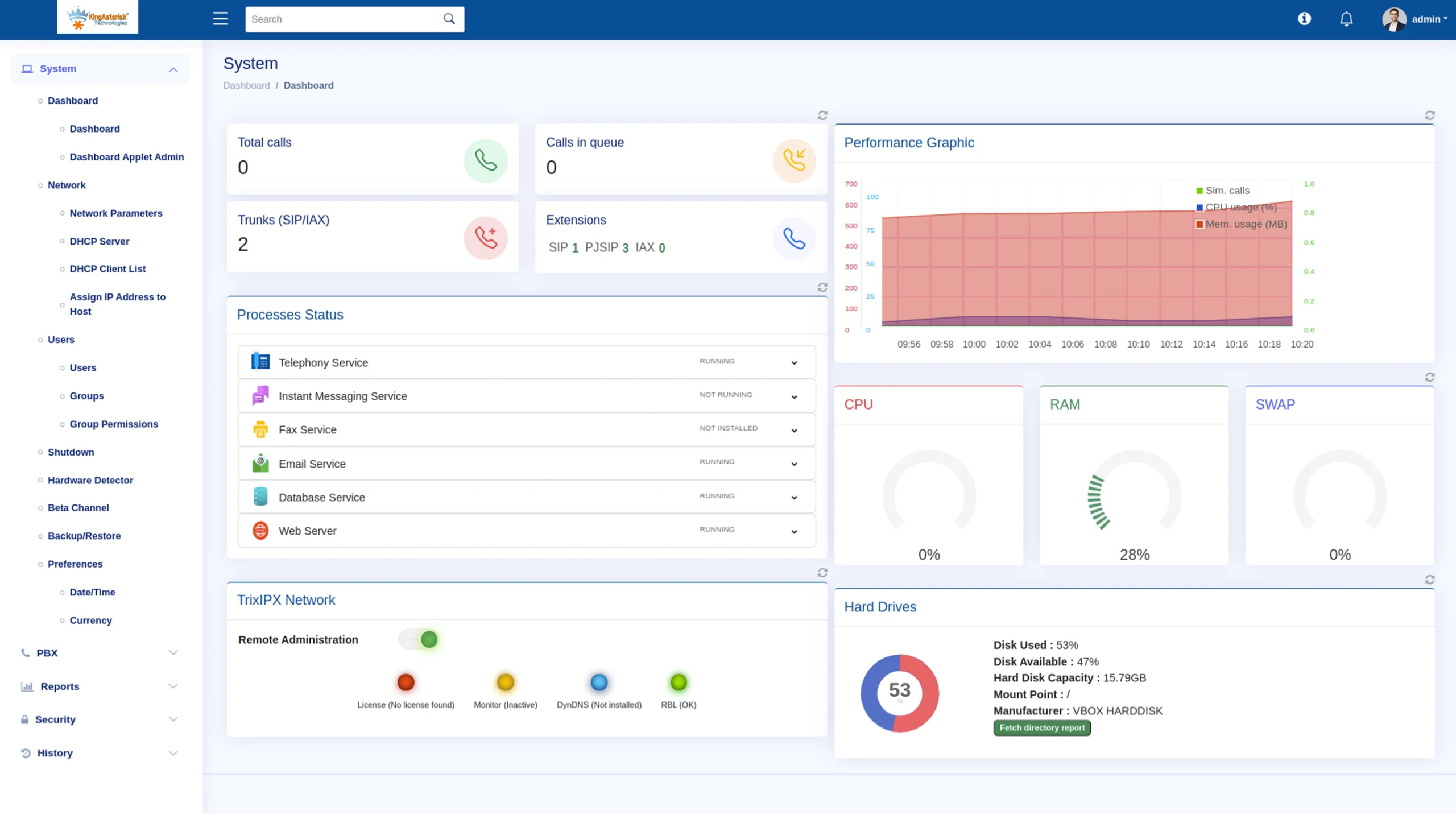Open Beta Channel link
The width and height of the screenshot is (1456, 819).
[78, 508]
